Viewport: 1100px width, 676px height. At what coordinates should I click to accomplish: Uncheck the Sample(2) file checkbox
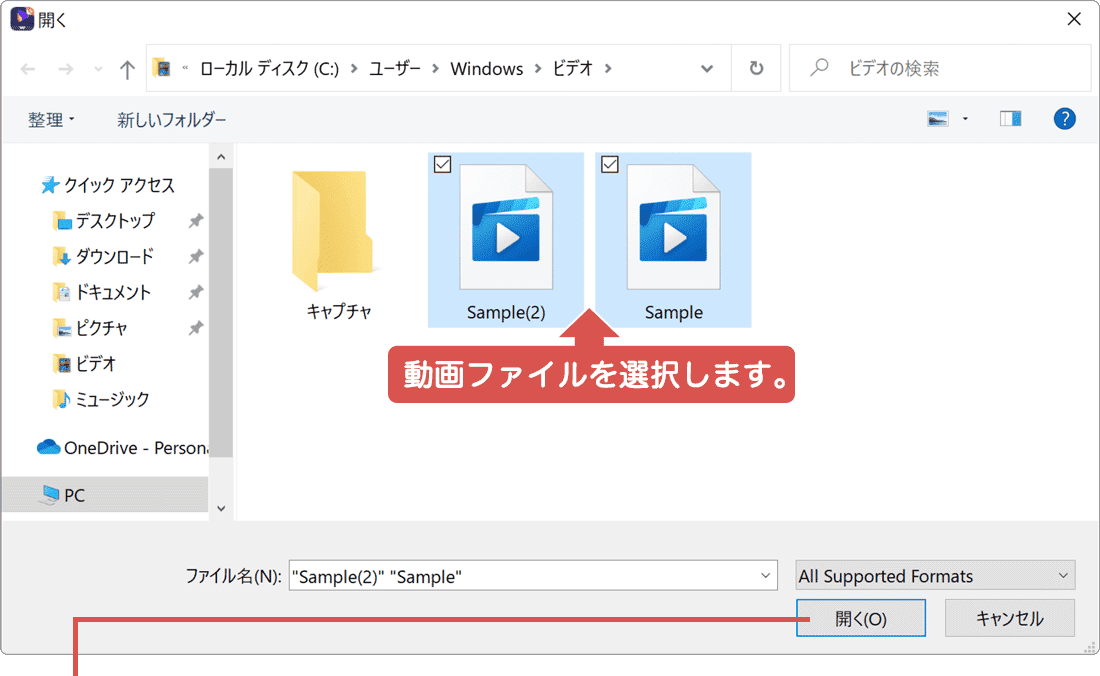pyautogui.click(x=443, y=164)
